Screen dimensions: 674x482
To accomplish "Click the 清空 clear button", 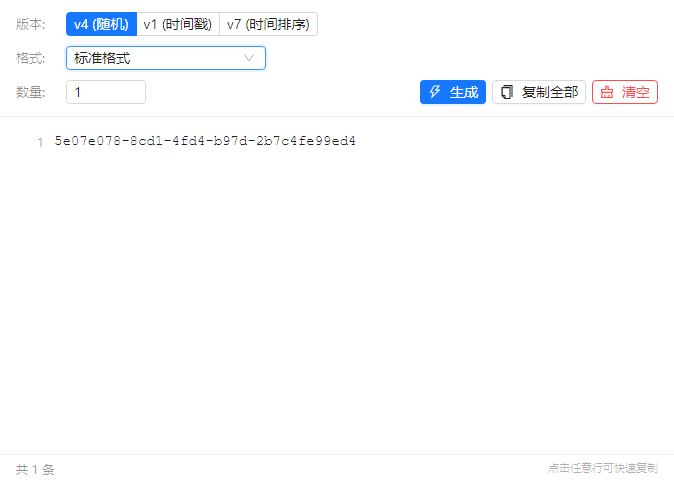I will click(625, 92).
